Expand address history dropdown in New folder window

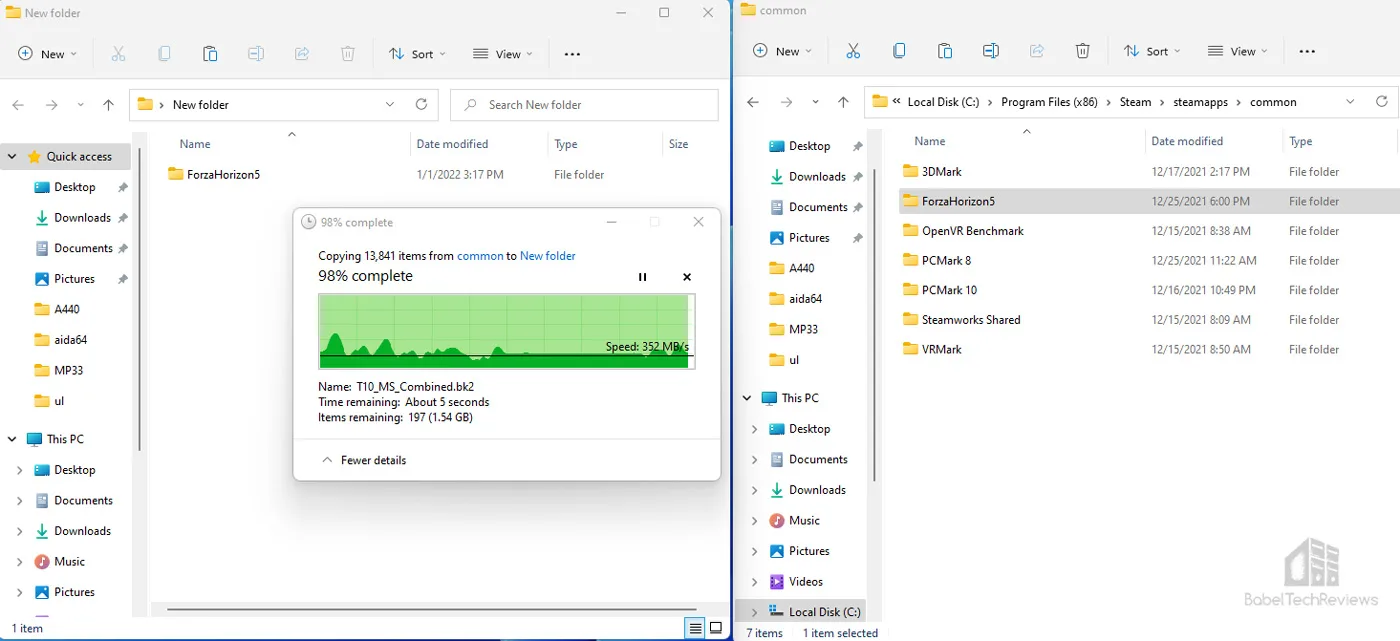click(390, 104)
